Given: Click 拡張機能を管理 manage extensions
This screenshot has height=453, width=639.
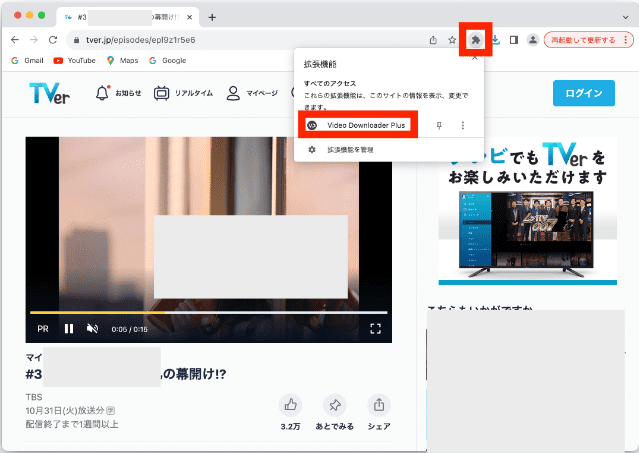Looking at the screenshot, I should tap(340, 150).
